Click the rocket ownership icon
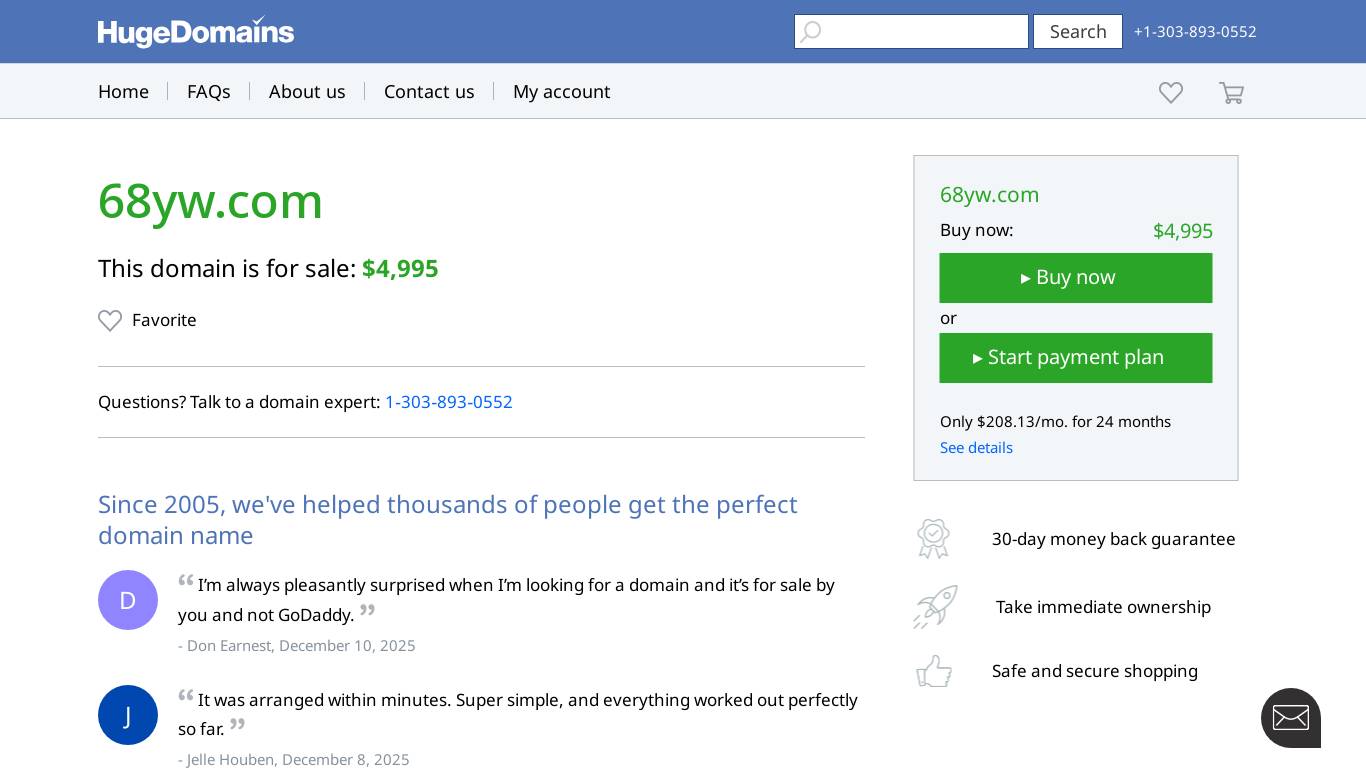This screenshot has height=768, width=1366. (935, 607)
